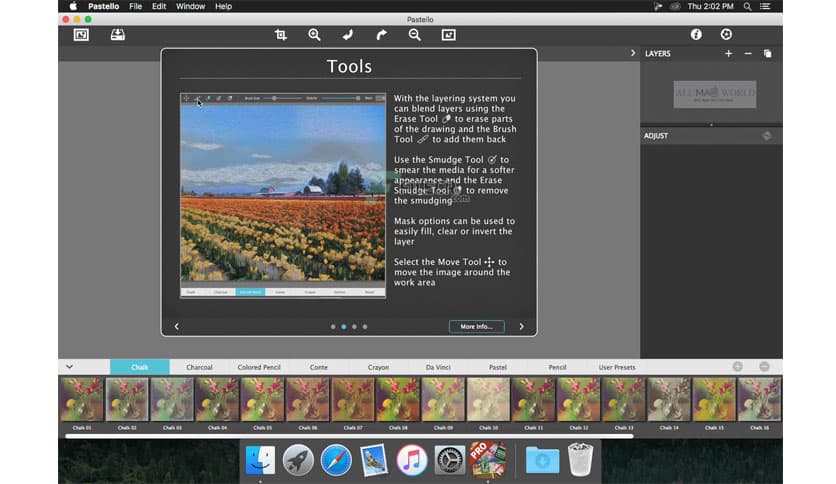Collapse the Layers side panel chevron

(x=633, y=53)
